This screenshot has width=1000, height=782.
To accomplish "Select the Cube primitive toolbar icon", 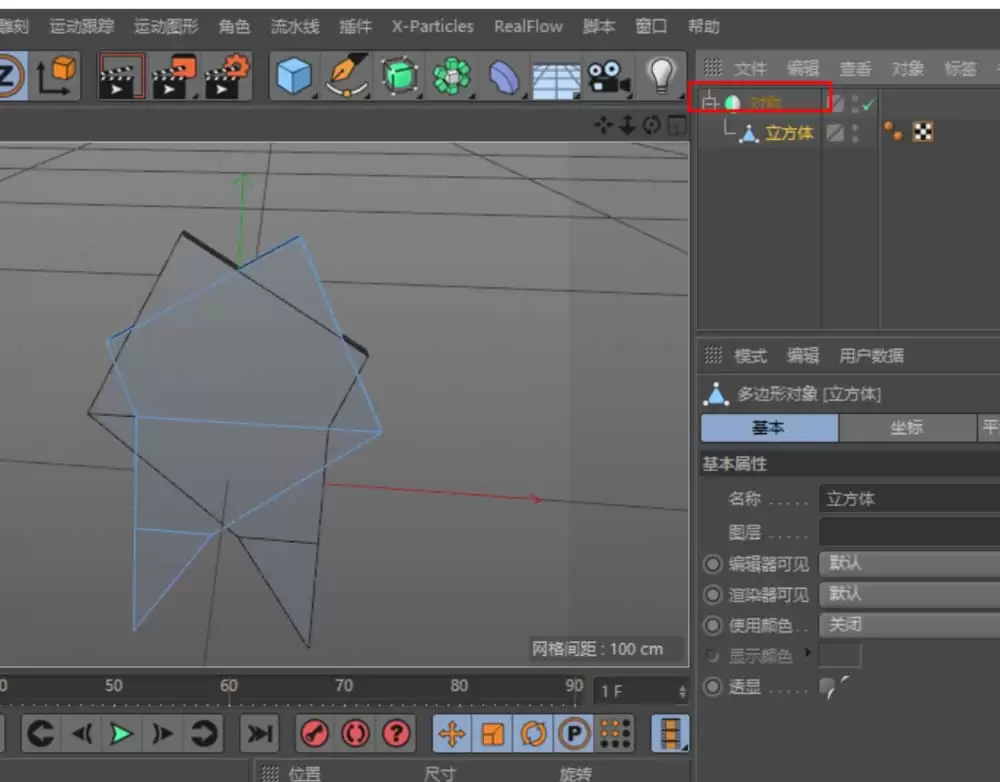I will (294, 75).
